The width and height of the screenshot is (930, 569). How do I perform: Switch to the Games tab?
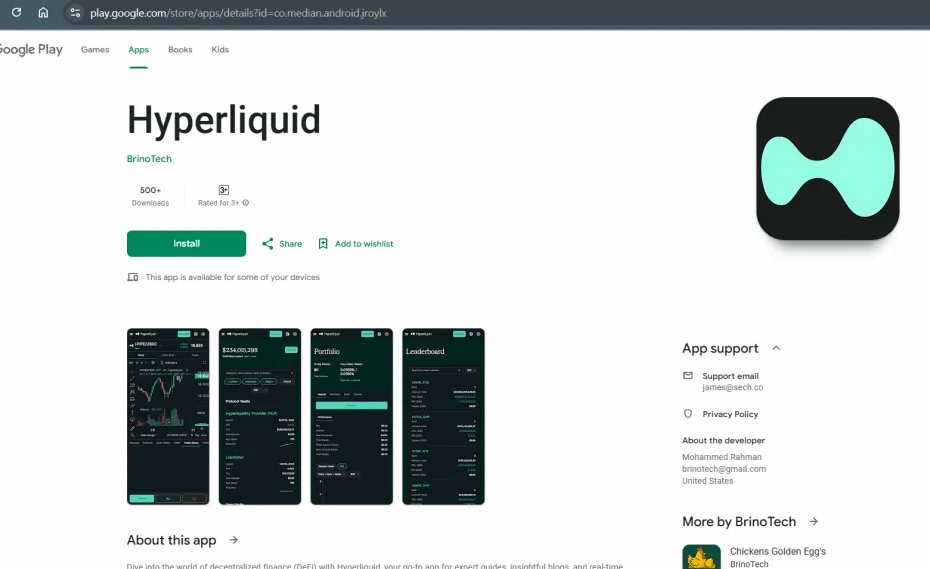(95, 50)
